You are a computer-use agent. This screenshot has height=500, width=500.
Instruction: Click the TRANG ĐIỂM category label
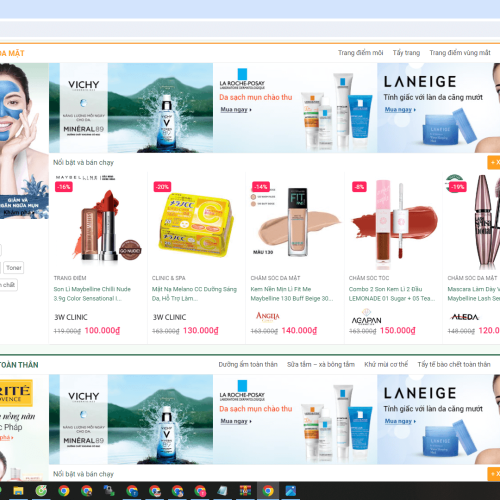pyautogui.click(x=70, y=278)
